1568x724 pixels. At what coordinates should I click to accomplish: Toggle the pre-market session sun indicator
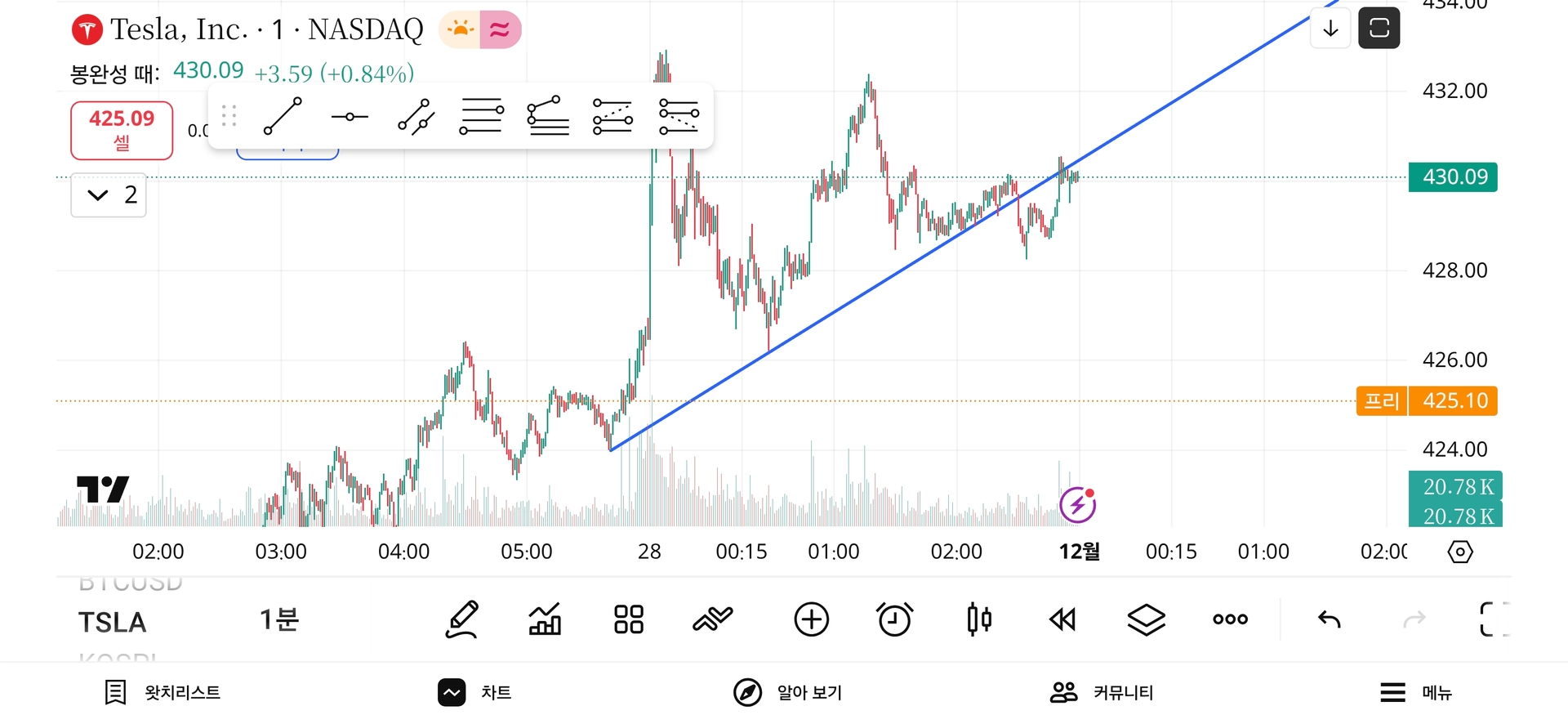[460, 30]
